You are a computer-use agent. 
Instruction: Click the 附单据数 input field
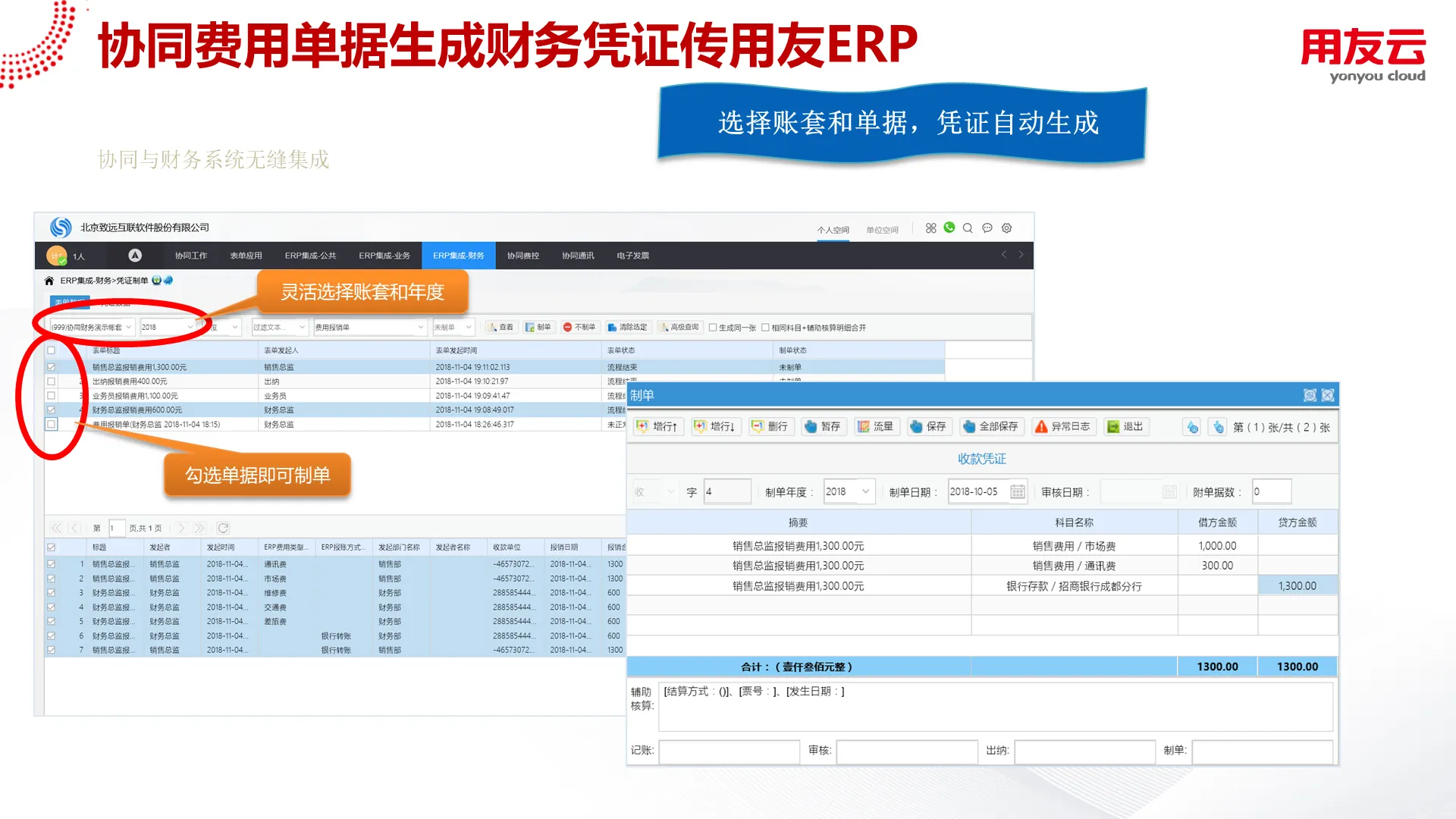tap(1272, 491)
